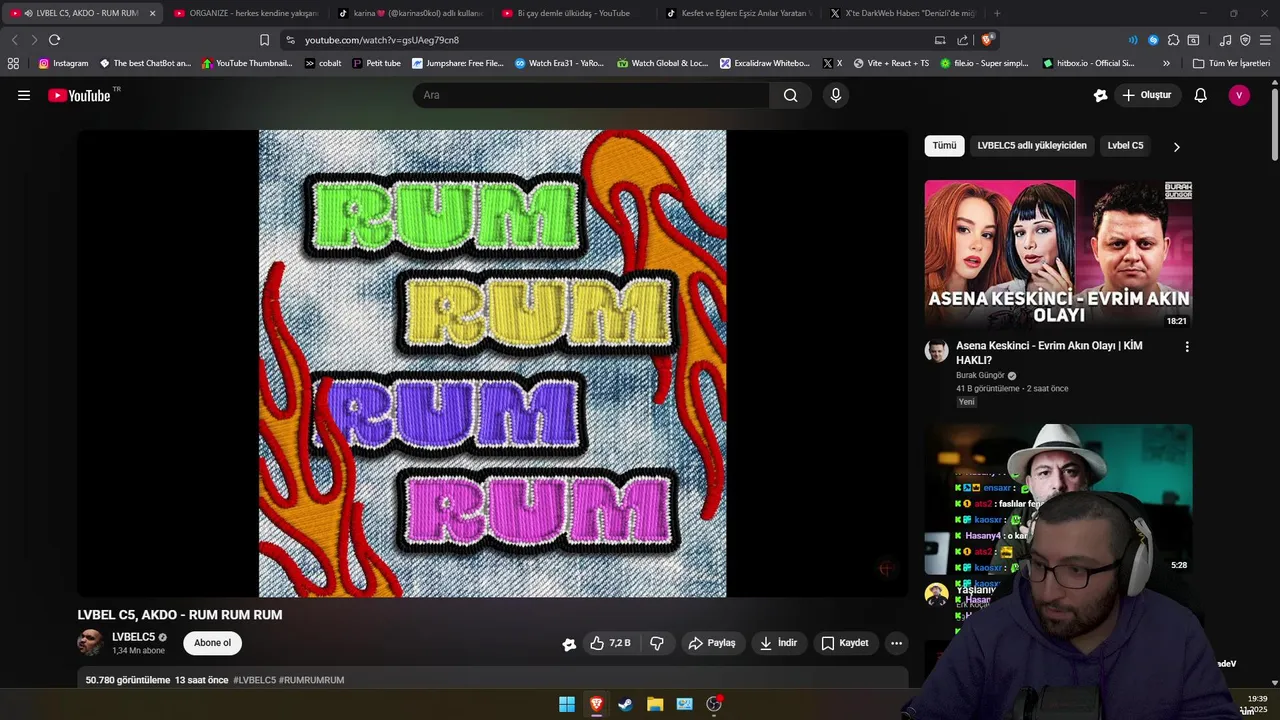This screenshot has height=720, width=1280.
Task: Click the picture-in-picture screen icon in the address bar
Action: coord(940,40)
